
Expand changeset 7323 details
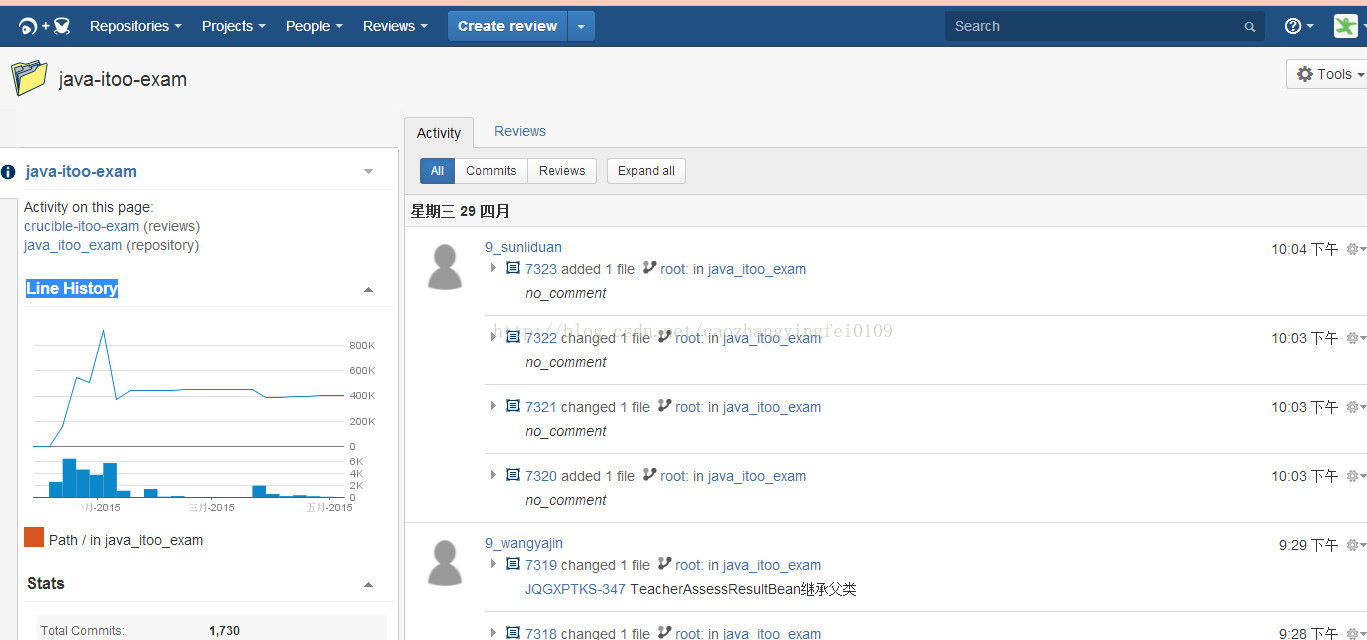tap(493, 268)
